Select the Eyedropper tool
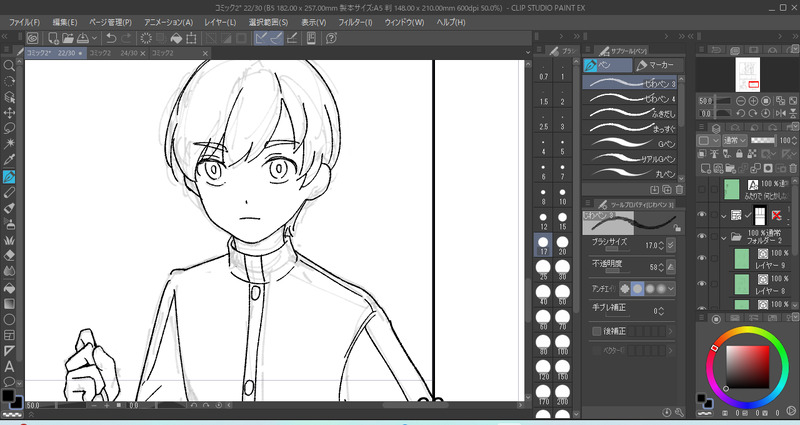Screen dimensions: 800x425 tap(9, 160)
